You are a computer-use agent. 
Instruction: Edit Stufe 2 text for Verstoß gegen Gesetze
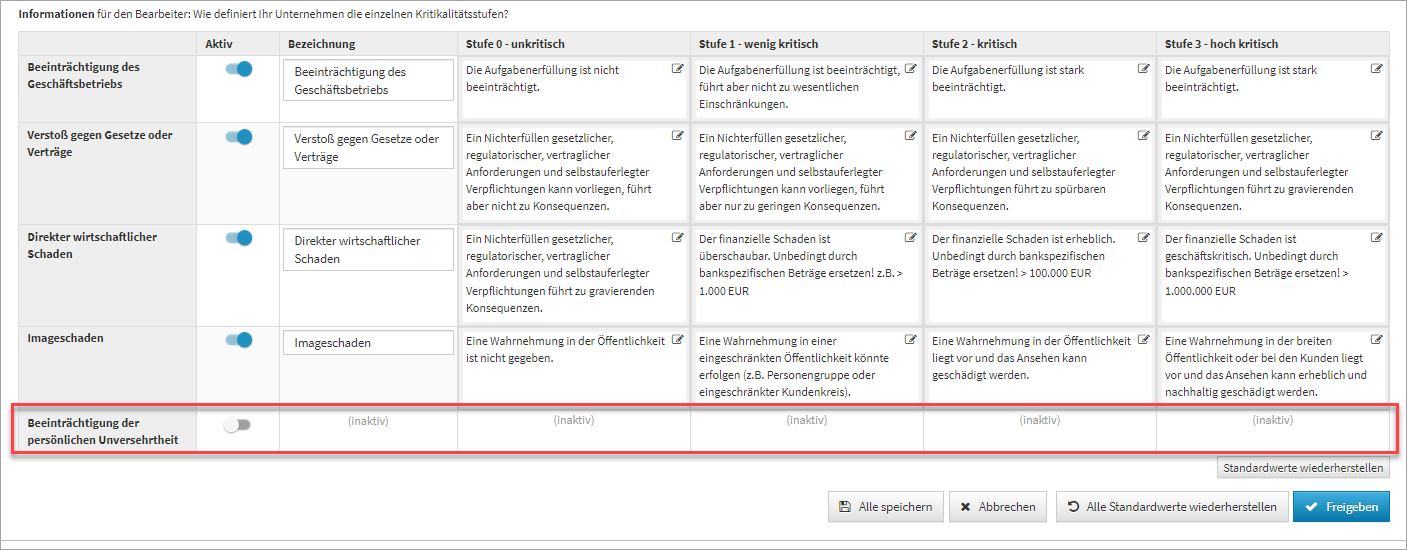click(x=1144, y=136)
